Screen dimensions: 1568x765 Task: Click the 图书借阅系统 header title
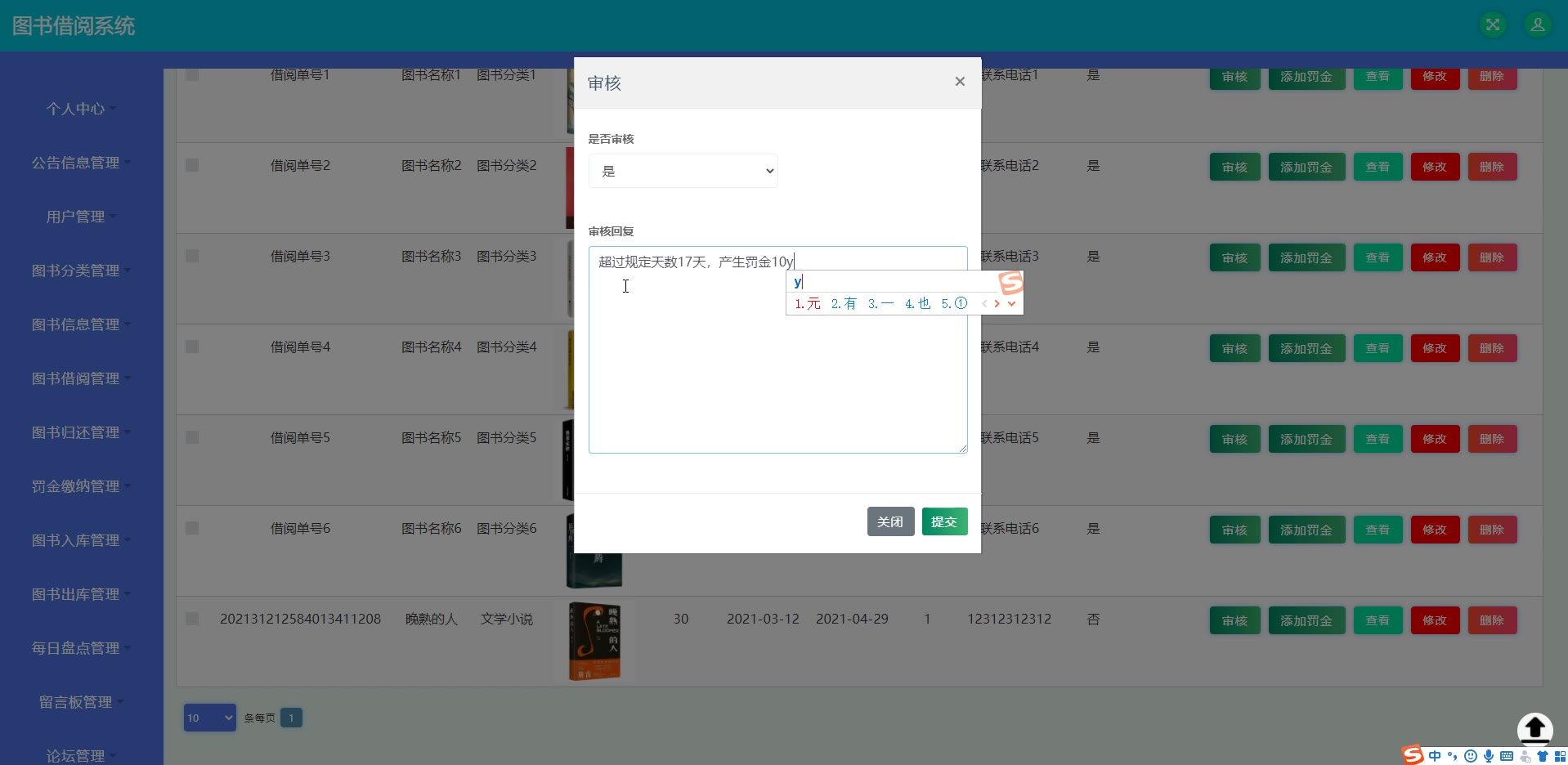click(x=74, y=26)
